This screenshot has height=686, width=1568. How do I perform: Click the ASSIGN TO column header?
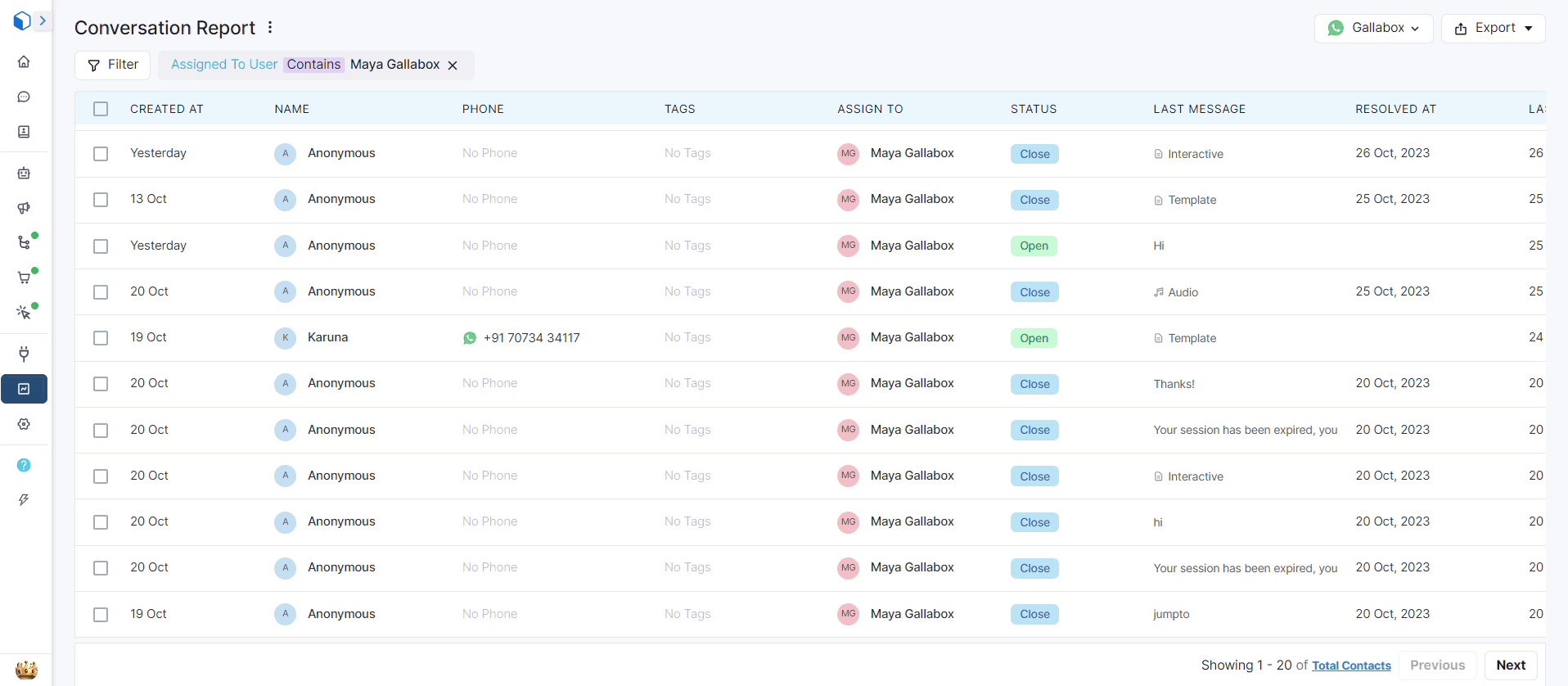click(870, 109)
